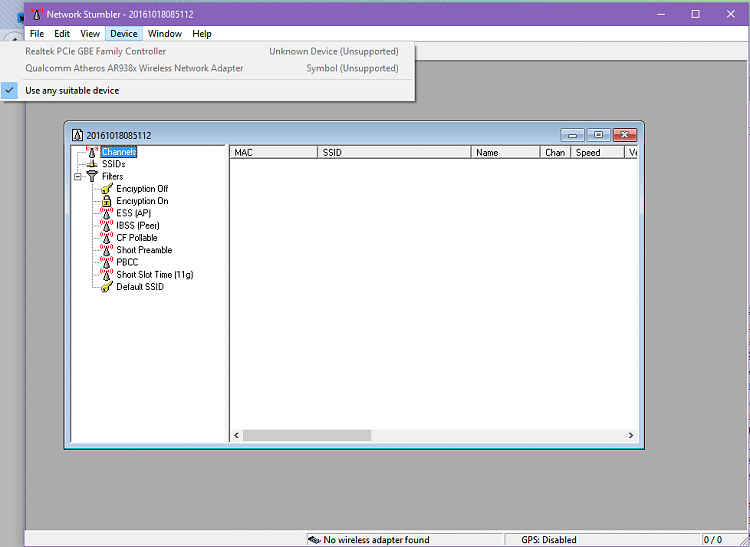Click the scroll right arrow
The height and width of the screenshot is (547, 750).
(631, 435)
